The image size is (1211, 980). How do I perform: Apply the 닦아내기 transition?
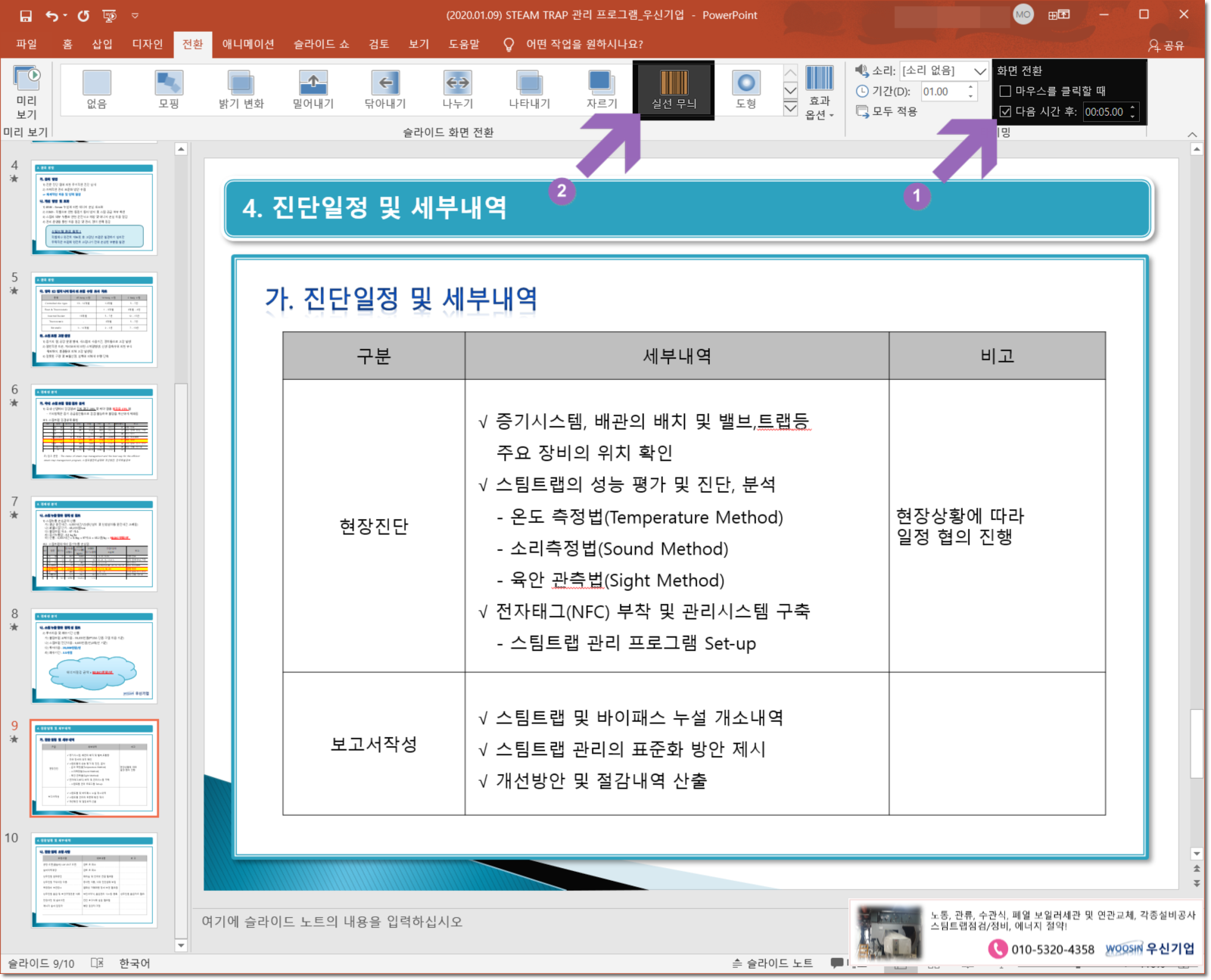click(x=385, y=89)
